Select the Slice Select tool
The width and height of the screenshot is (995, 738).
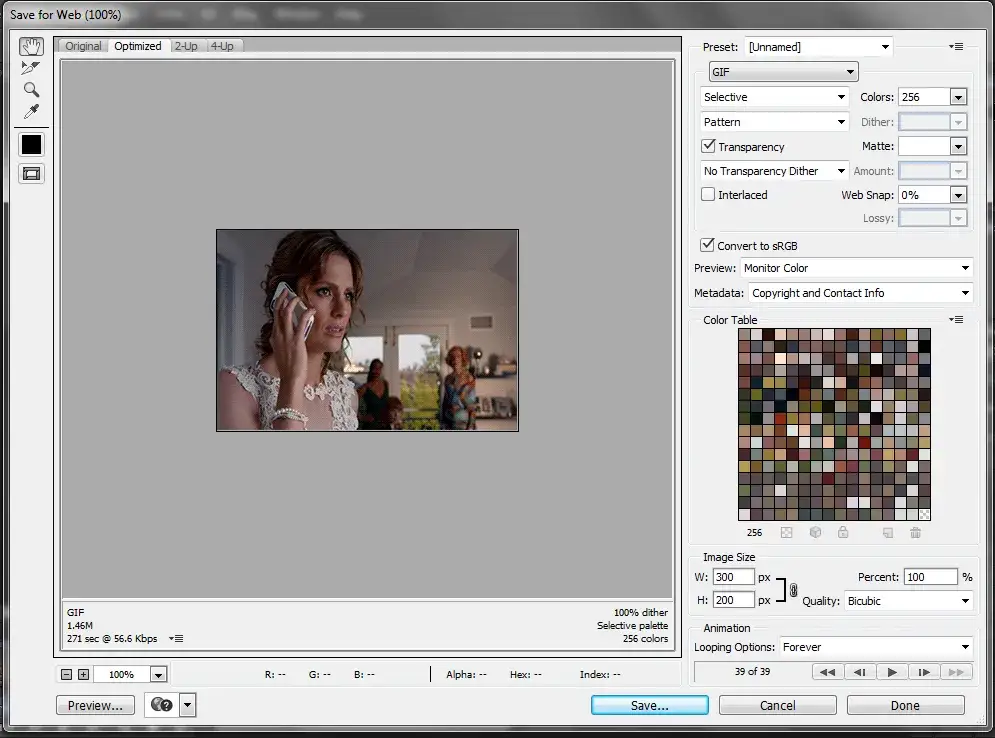click(31, 67)
